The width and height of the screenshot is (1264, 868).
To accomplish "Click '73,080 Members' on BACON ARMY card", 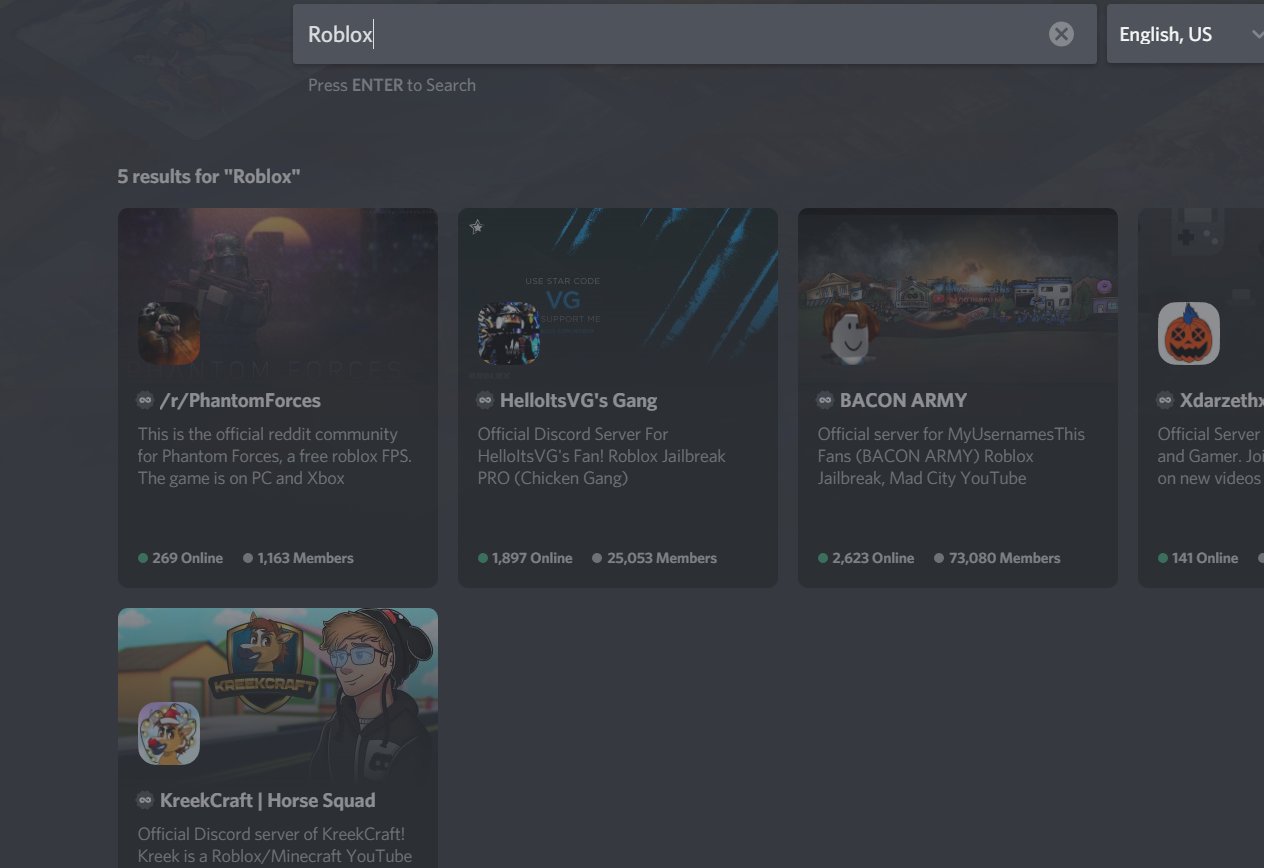I will pos(997,558).
